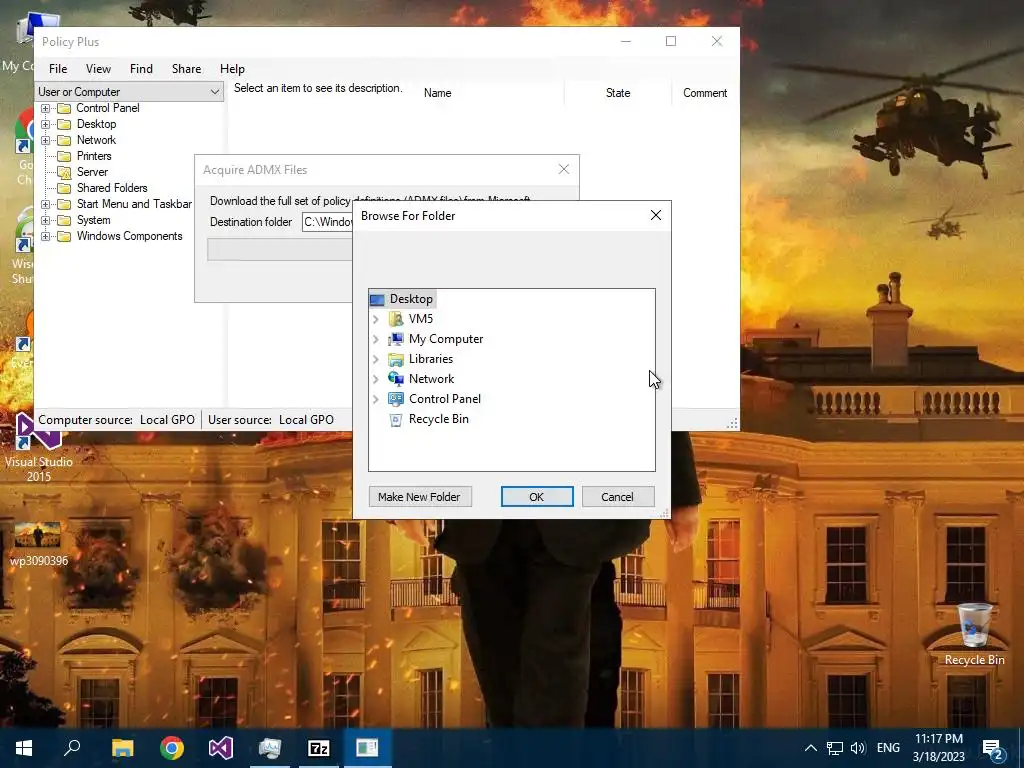Cancel the Browse For Folder dialog
This screenshot has width=1024, height=768.
(x=618, y=497)
